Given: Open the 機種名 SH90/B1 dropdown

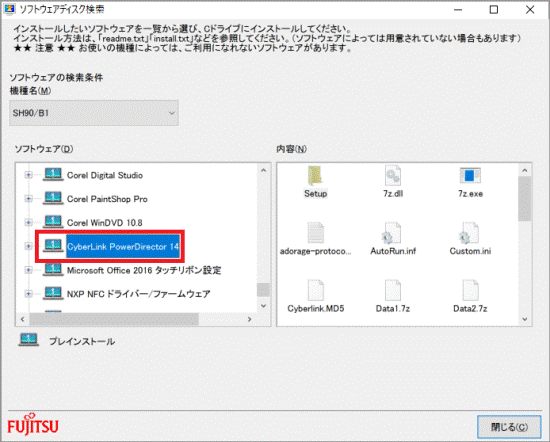Looking at the screenshot, I should tap(94, 113).
